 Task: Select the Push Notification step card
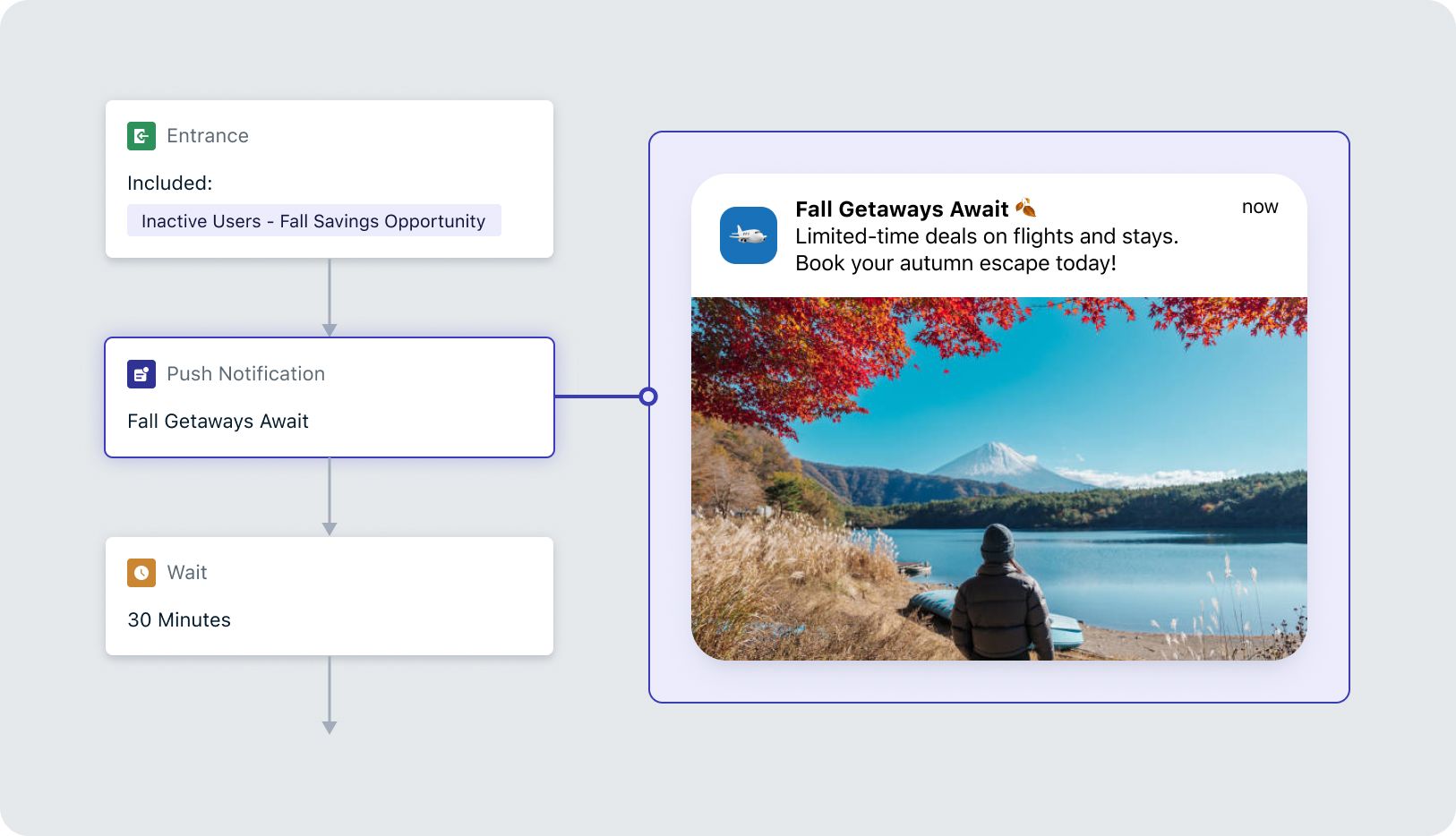point(330,397)
